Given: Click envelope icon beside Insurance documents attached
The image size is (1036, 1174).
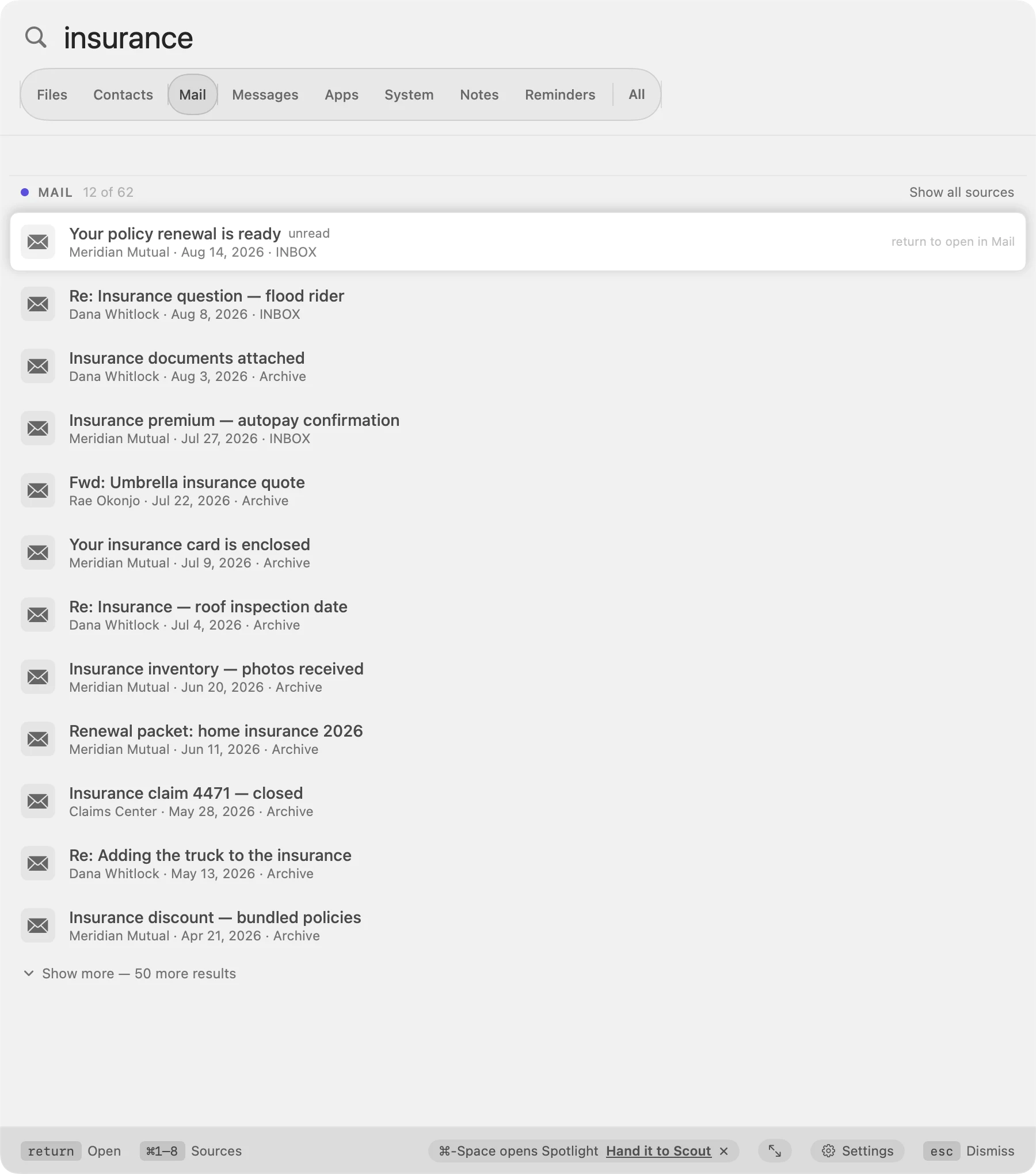Looking at the screenshot, I should [x=38, y=366].
